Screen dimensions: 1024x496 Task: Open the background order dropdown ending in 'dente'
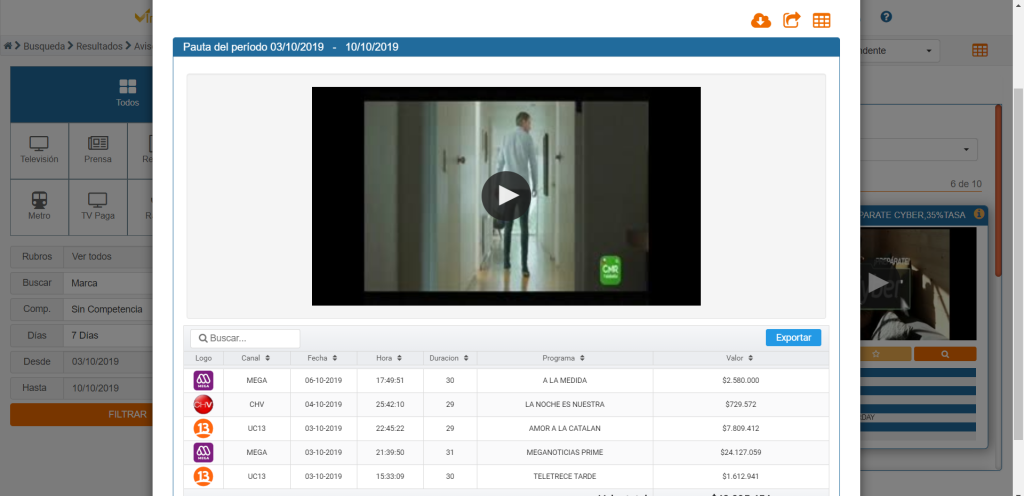(900, 51)
